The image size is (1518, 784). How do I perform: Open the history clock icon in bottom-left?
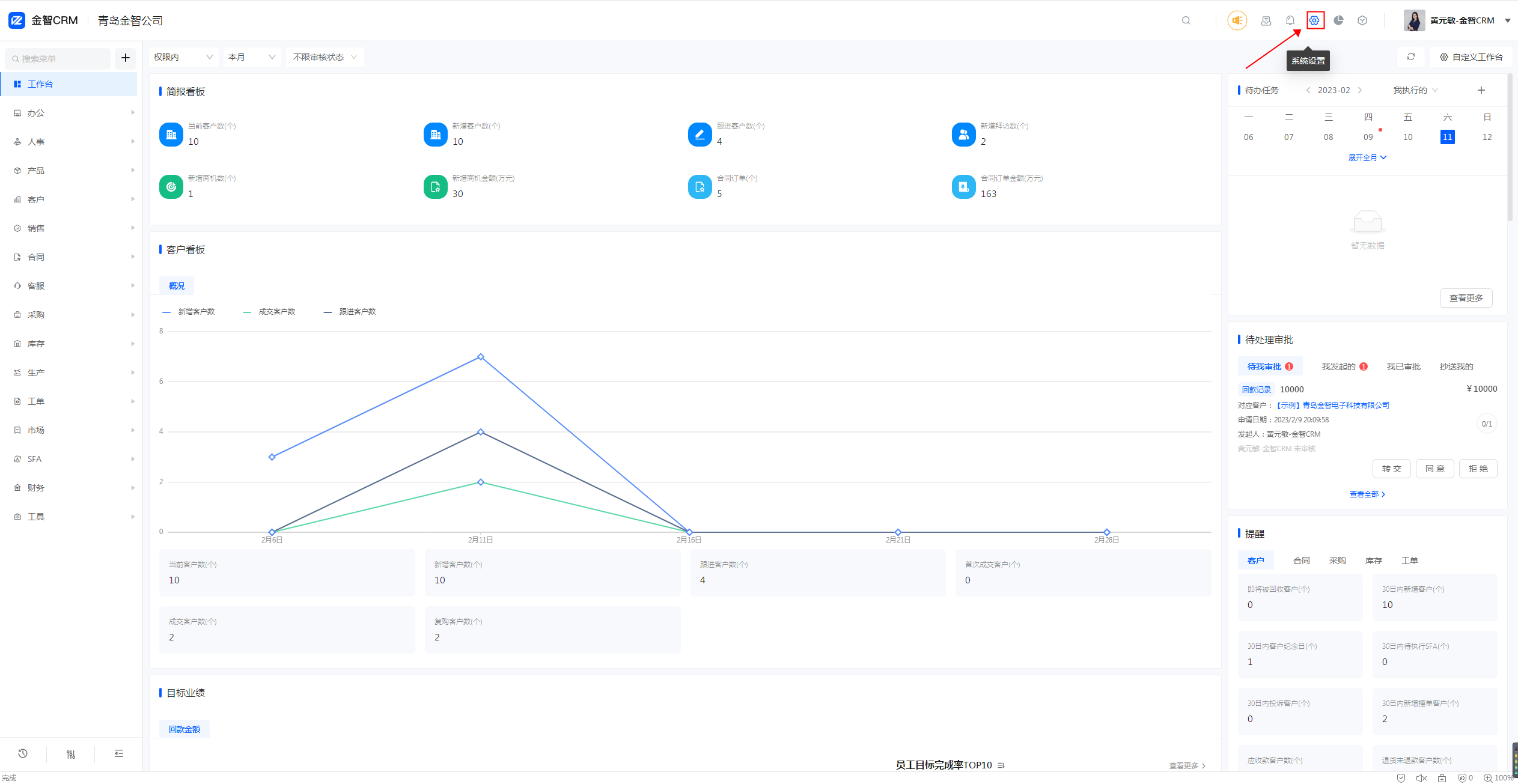click(x=23, y=753)
